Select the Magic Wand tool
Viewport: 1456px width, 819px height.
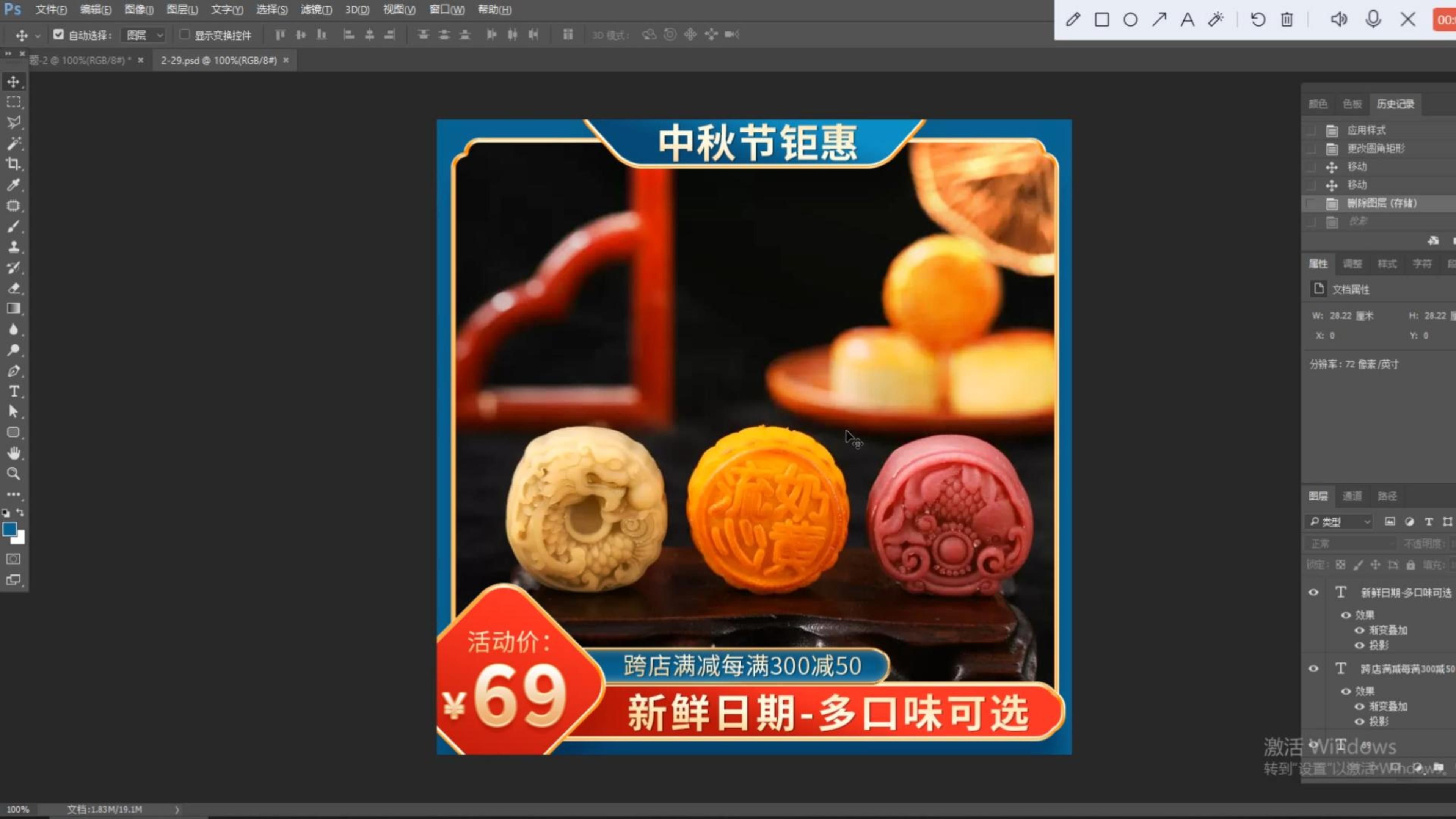pyautogui.click(x=14, y=143)
